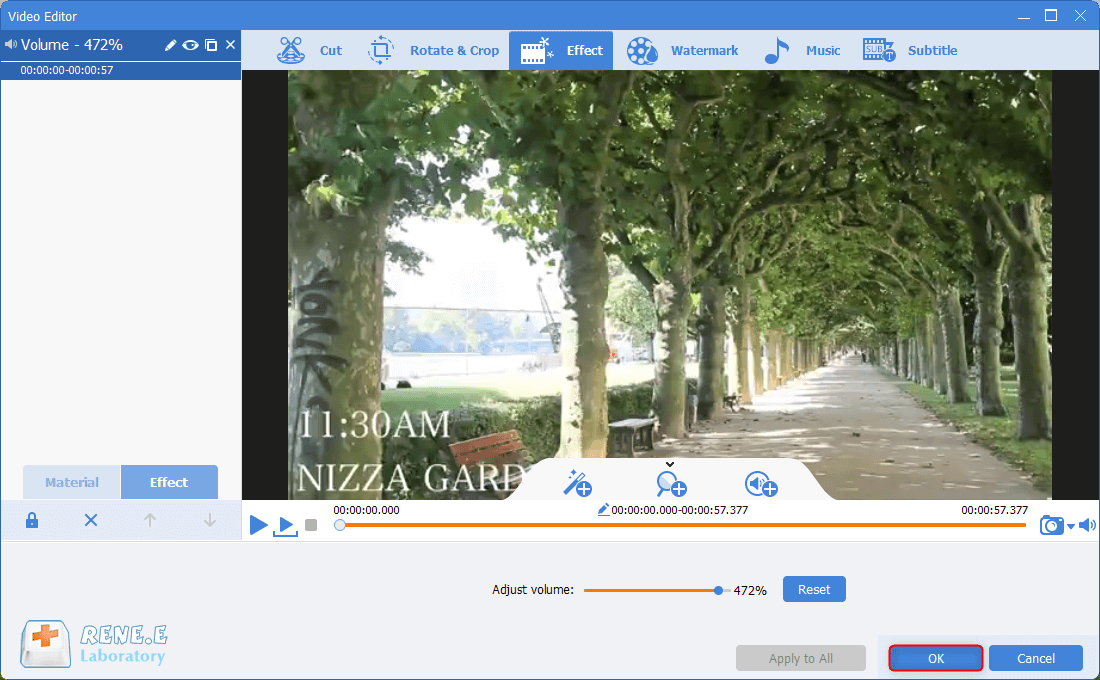Screen dimensions: 1100x680
Task: Click the 00:00:00.000-00:00:57.377 range text
Action: (x=679, y=510)
